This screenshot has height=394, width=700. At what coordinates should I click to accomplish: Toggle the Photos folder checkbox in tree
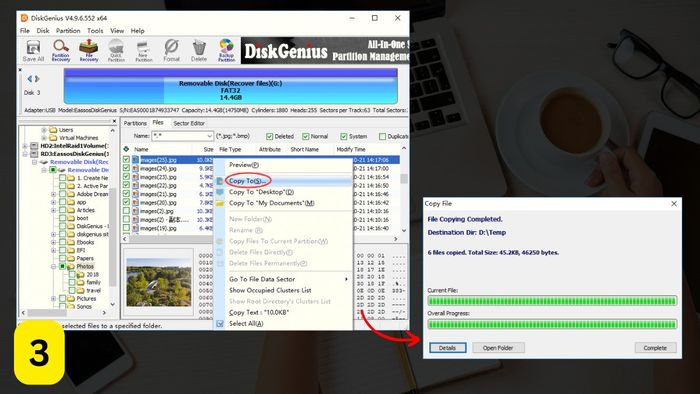(x=62, y=266)
